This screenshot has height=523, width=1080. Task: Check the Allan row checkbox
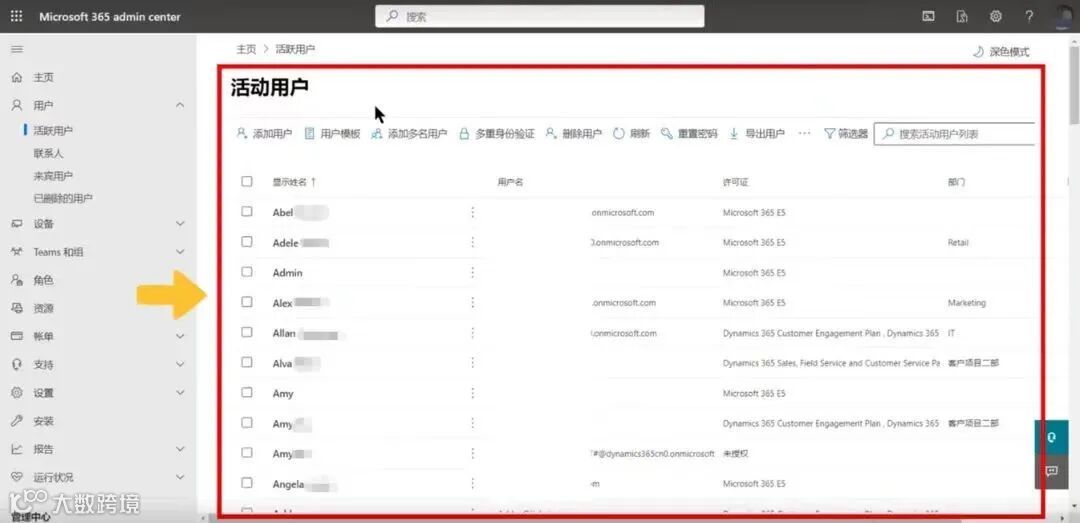[x=247, y=332]
